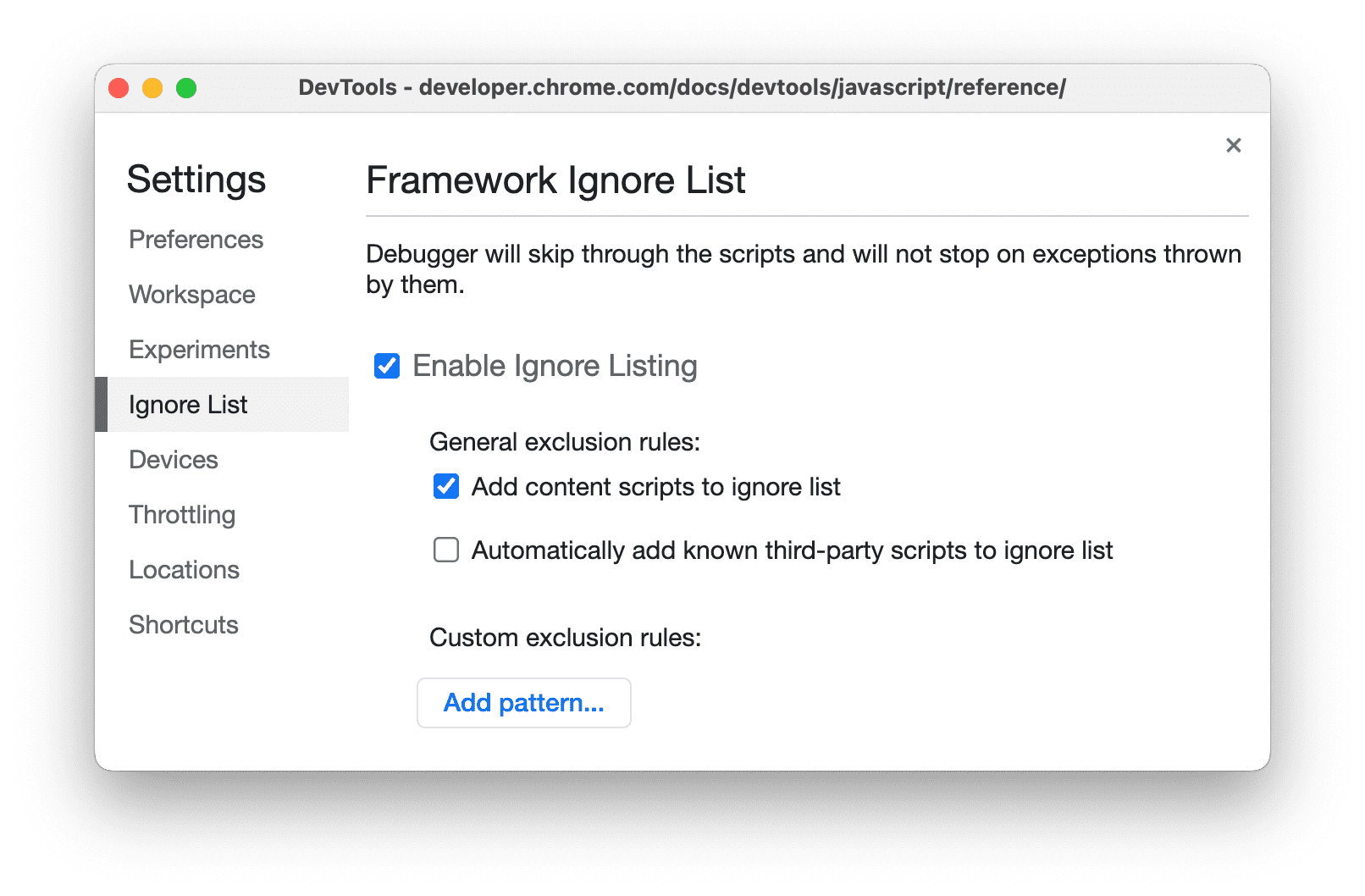Open the Shortcuts settings section

[183, 625]
